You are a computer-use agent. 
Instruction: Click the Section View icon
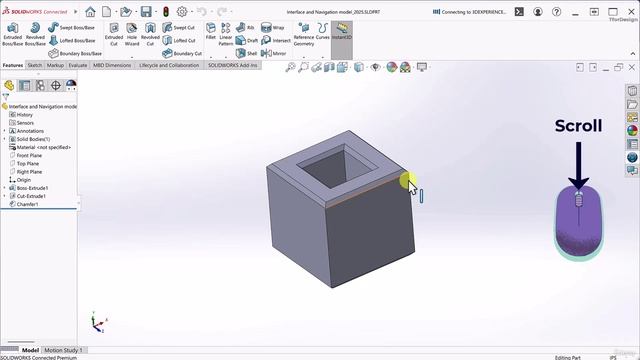pyautogui.click(x=329, y=67)
